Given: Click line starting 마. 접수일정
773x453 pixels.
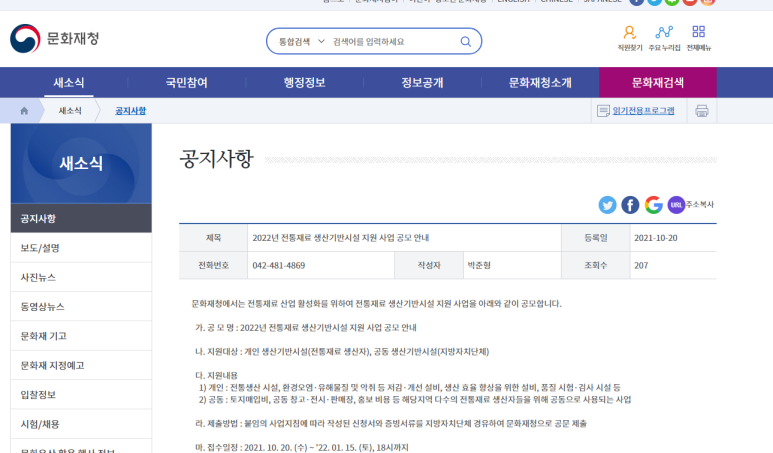Looking at the screenshot, I should (x=302, y=447).
